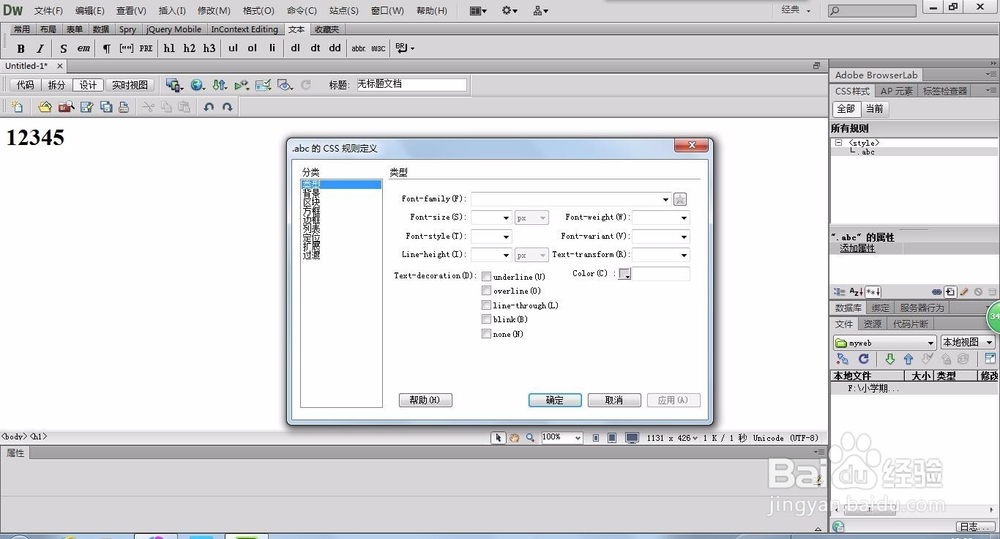
Task: Click the edit rule pencil icon in the CSS panel
Action: click(964, 292)
